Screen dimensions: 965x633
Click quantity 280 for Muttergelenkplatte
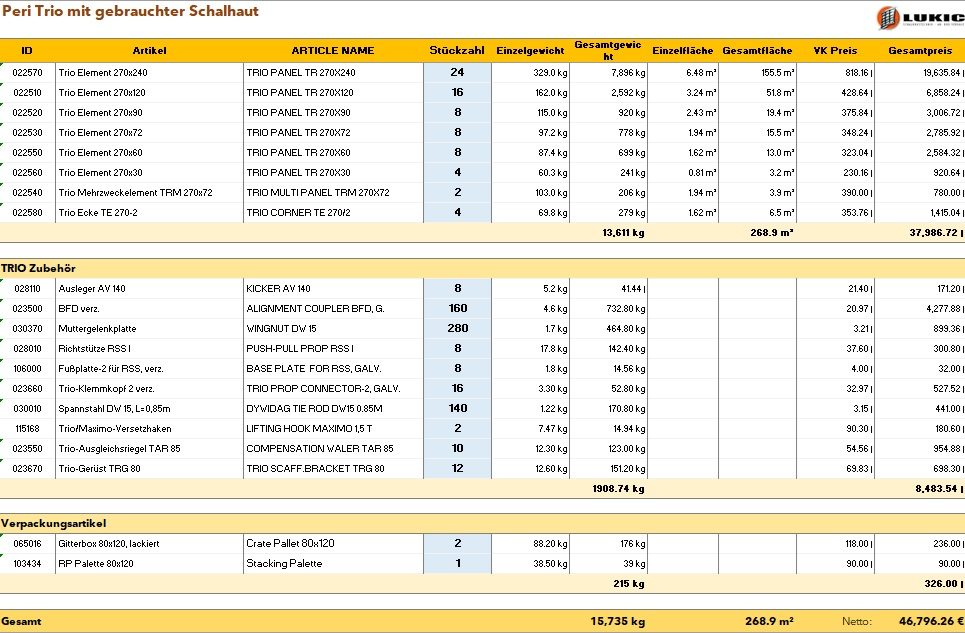457,329
